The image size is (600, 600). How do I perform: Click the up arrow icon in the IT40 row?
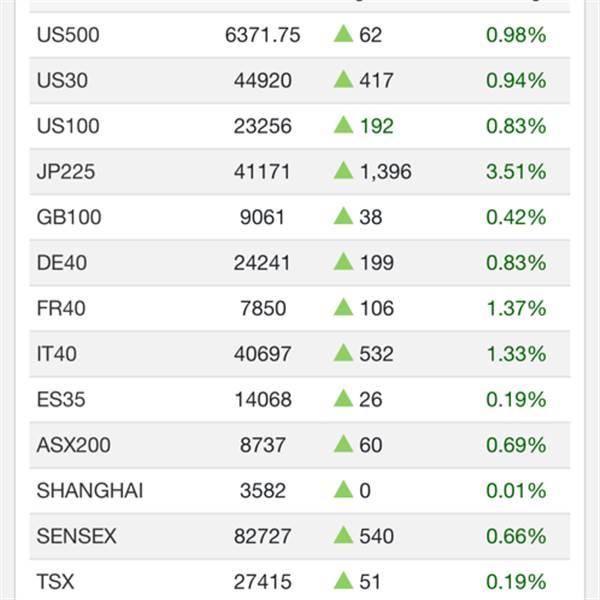coord(343,353)
